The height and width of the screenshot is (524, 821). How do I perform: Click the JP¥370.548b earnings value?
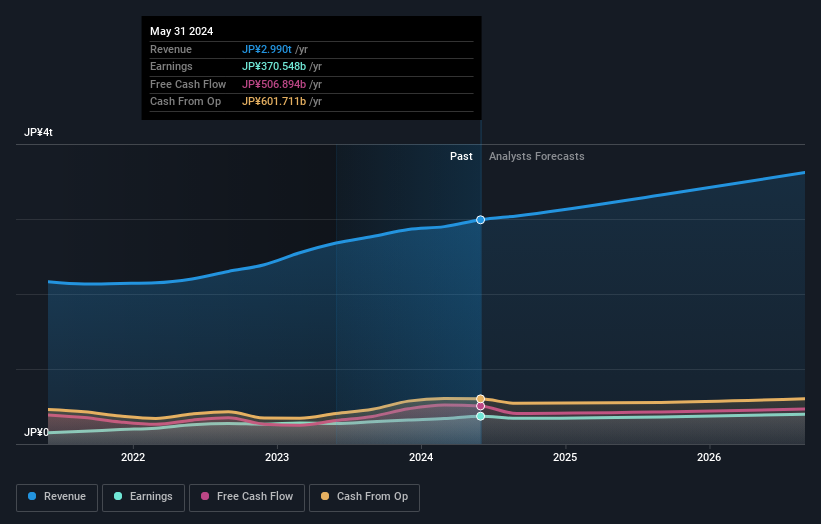pyautogui.click(x=274, y=66)
